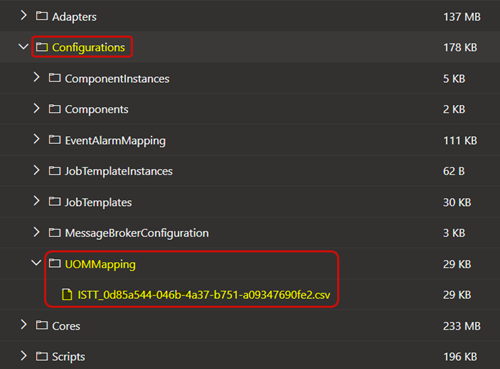The height and width of the screenshot is (369, 500).
Task: Select the EventAlarmMapping folder name
Action: point(115,141)
